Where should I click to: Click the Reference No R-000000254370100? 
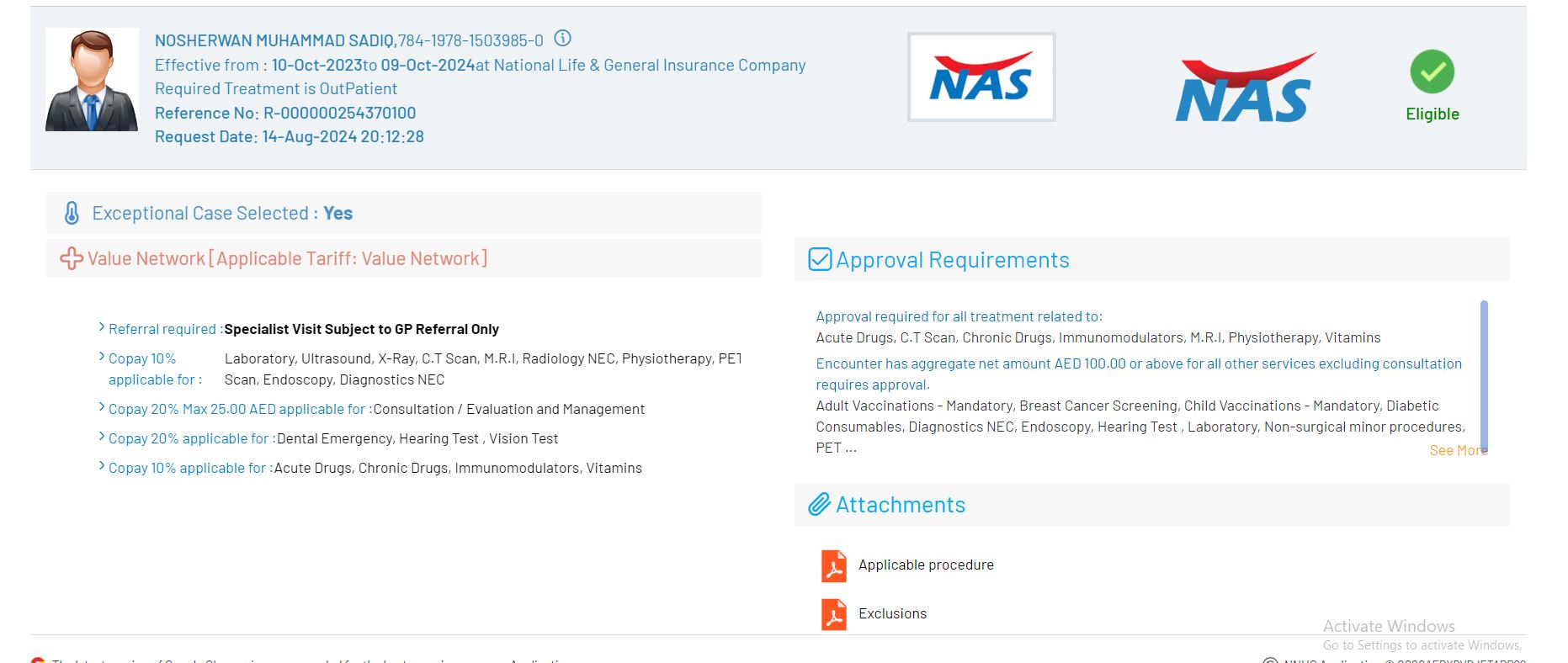pyautogui.click(x=285, y=113)
